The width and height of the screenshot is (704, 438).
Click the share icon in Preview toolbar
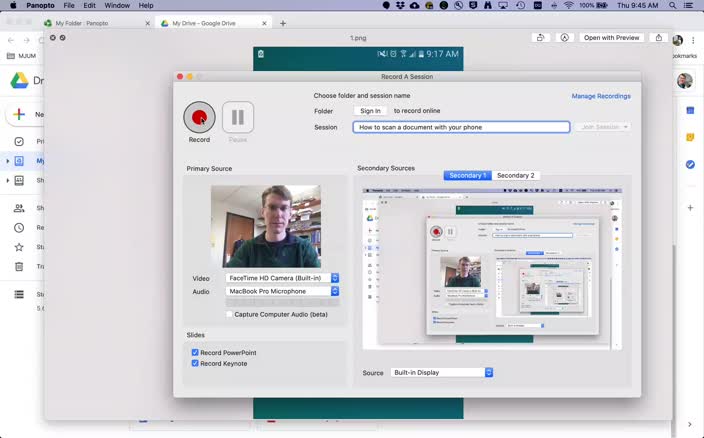click(659, 38)
